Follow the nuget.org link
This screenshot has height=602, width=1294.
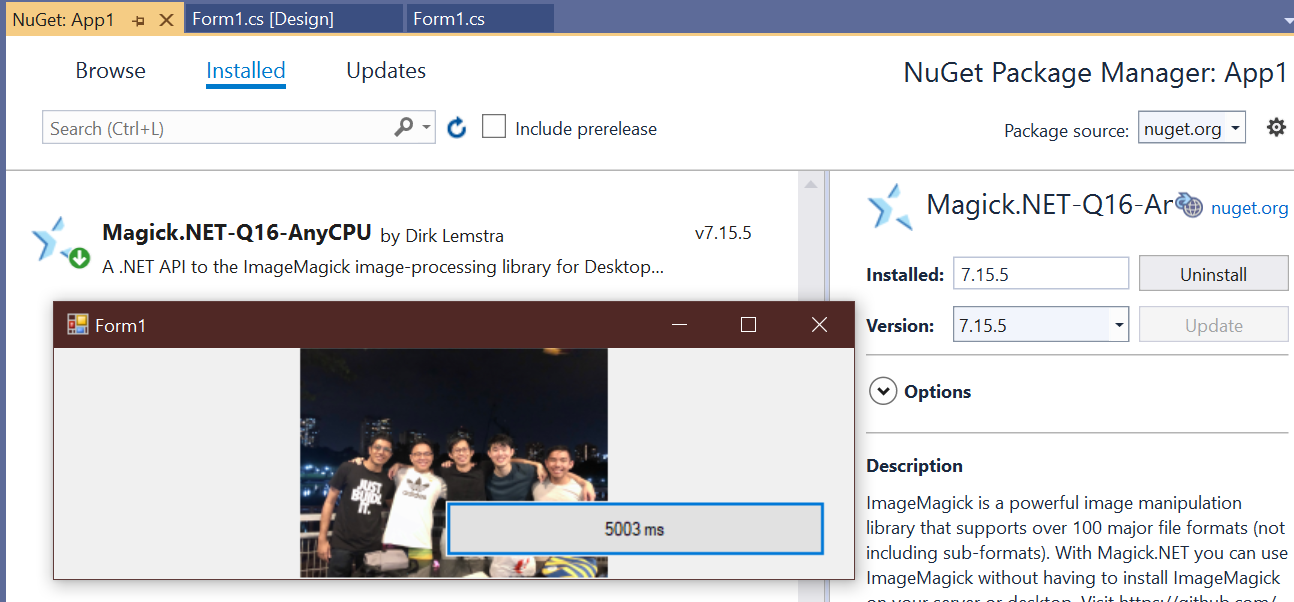pyautogui.click(x=1249, y=207)
